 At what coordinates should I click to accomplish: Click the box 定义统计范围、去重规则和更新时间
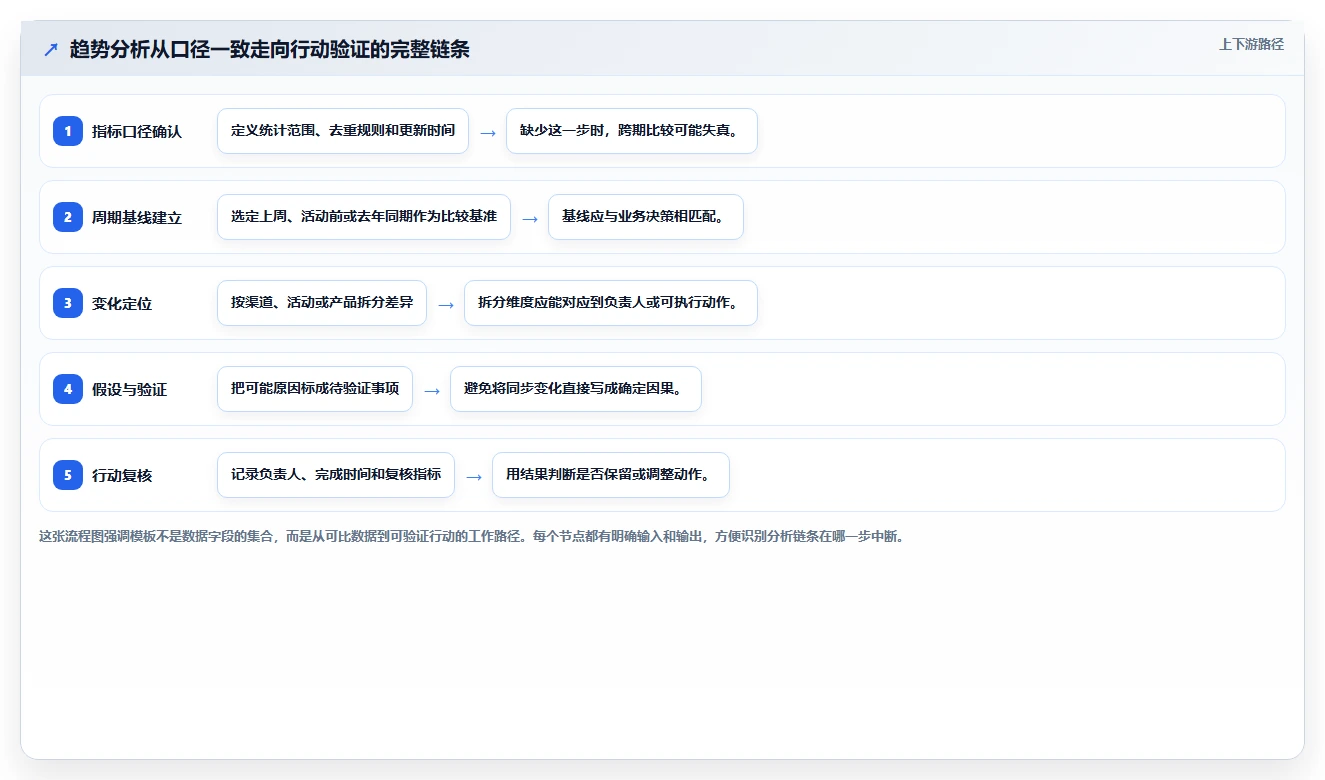pos(343,131)
